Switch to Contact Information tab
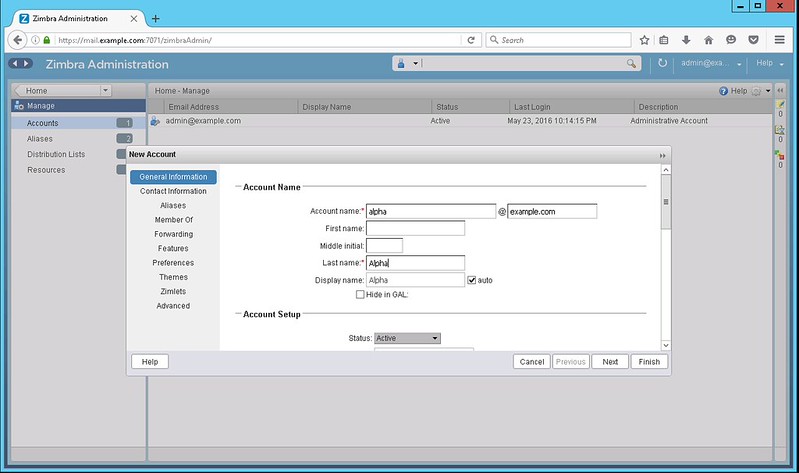Screen dimensions: 799x473 click(x=173, y=191)
